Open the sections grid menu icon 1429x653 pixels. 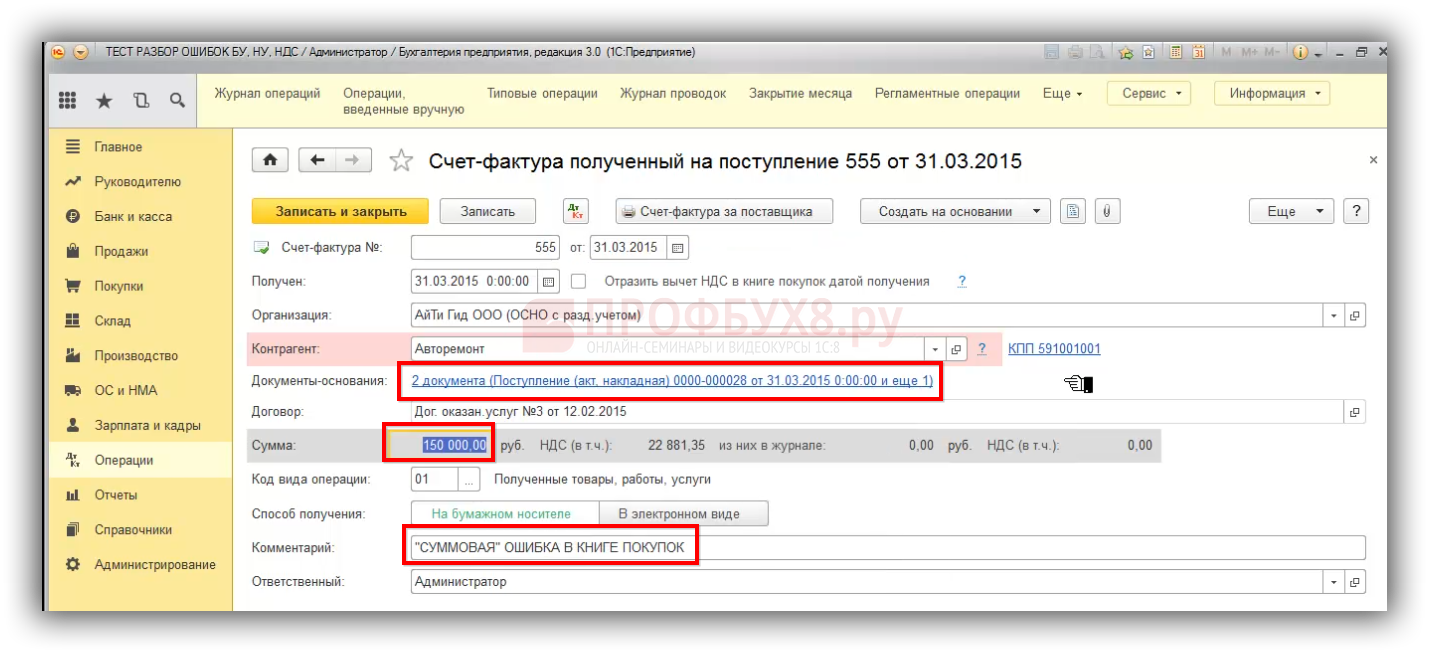click(x=68, y=100)
